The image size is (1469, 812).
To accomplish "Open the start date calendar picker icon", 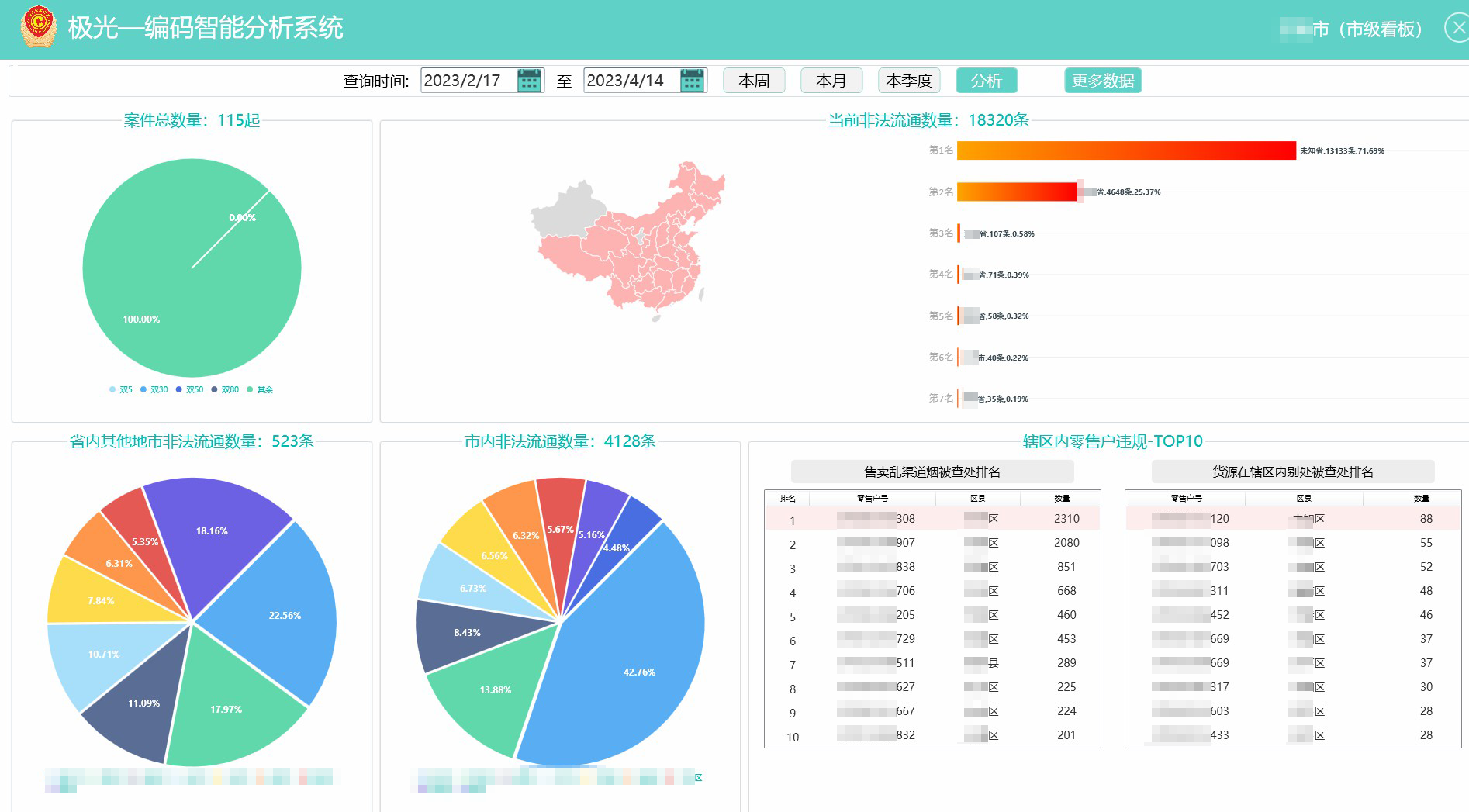I will [529, 80].
